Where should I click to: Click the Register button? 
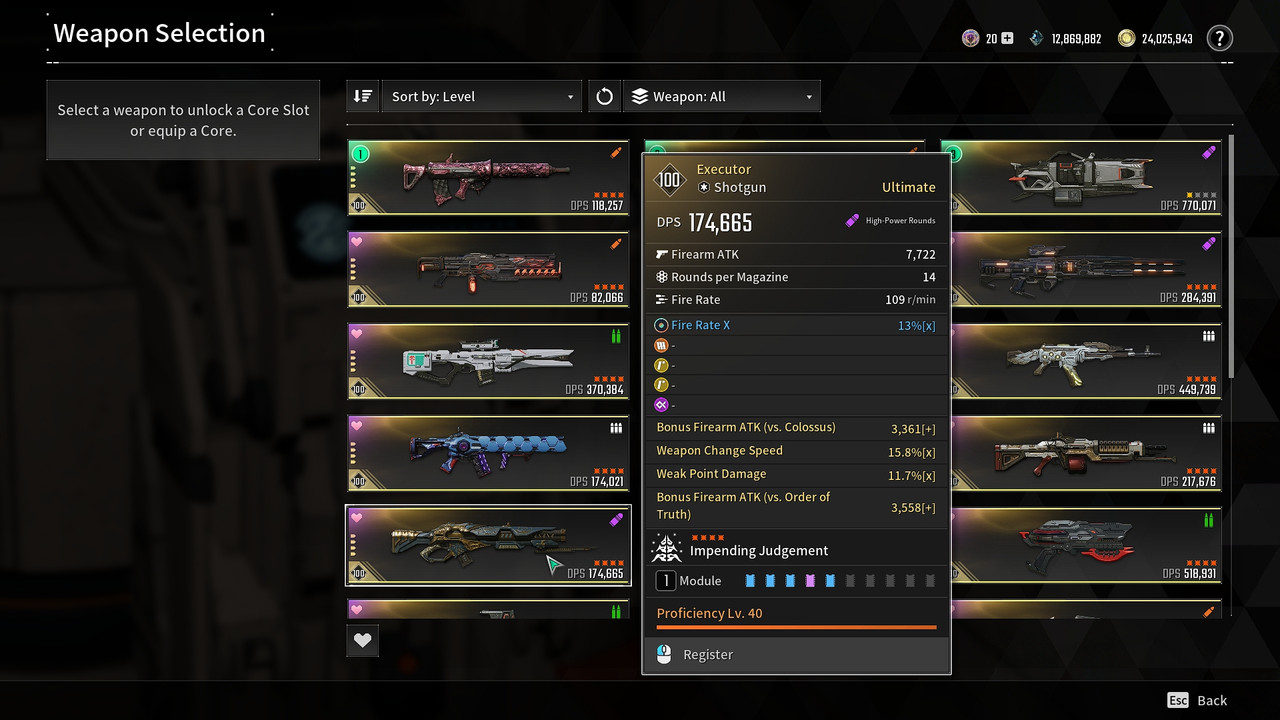click(x=796, y=655)
